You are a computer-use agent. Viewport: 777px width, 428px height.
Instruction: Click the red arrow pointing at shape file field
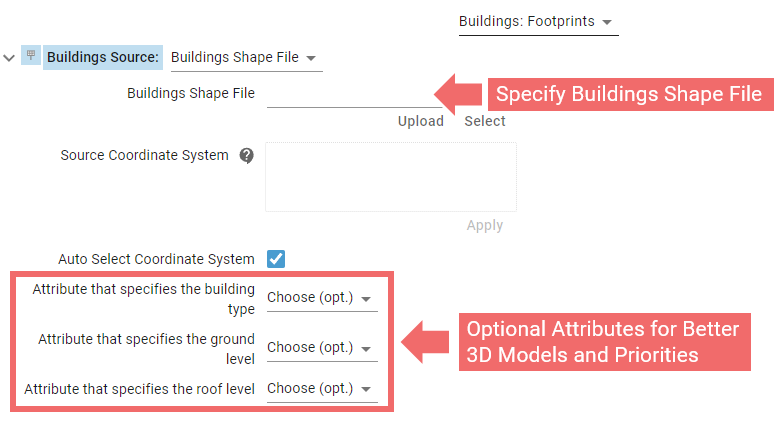tap(461, 94)
